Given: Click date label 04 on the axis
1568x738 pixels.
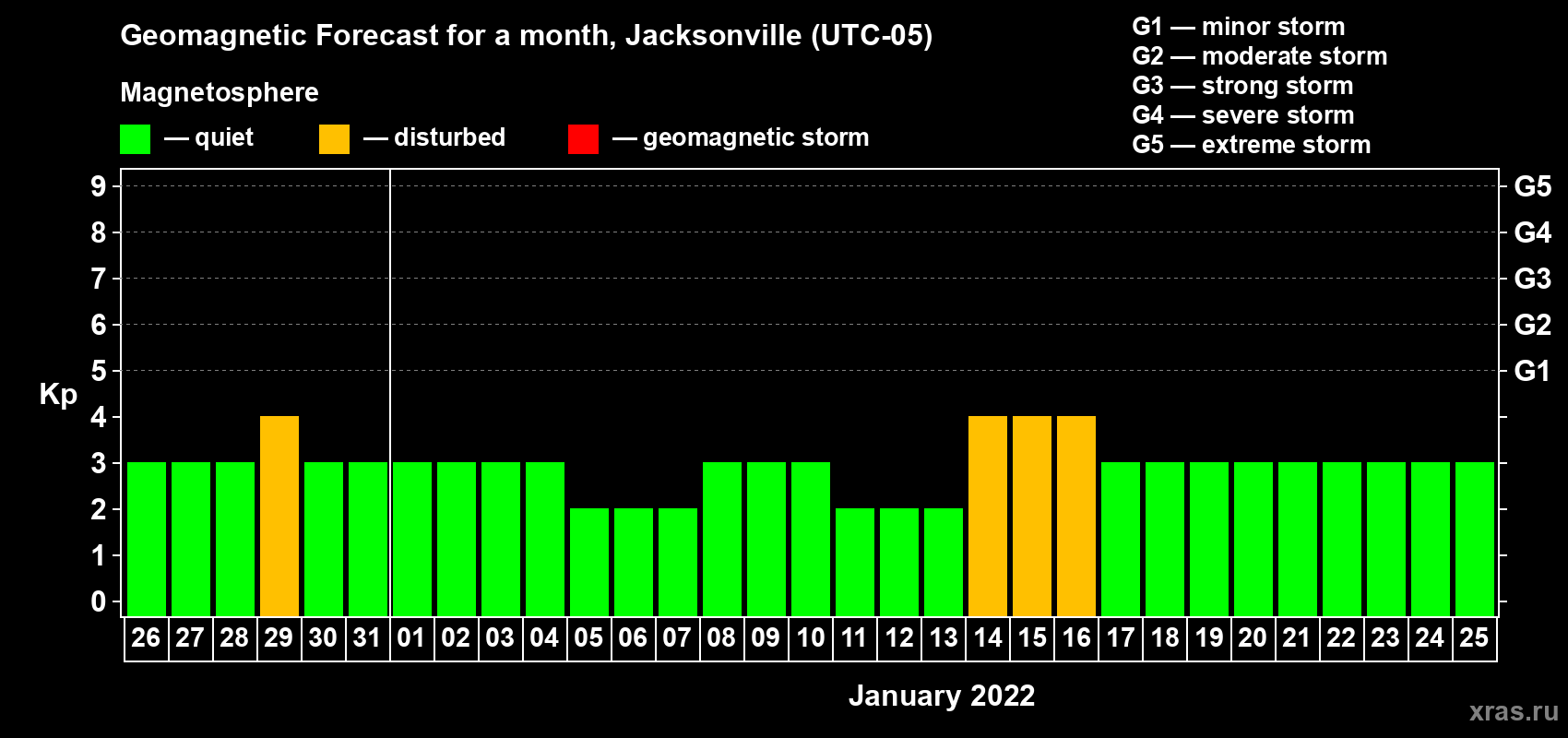Looking at the screenshot, I should click(544, 637).
